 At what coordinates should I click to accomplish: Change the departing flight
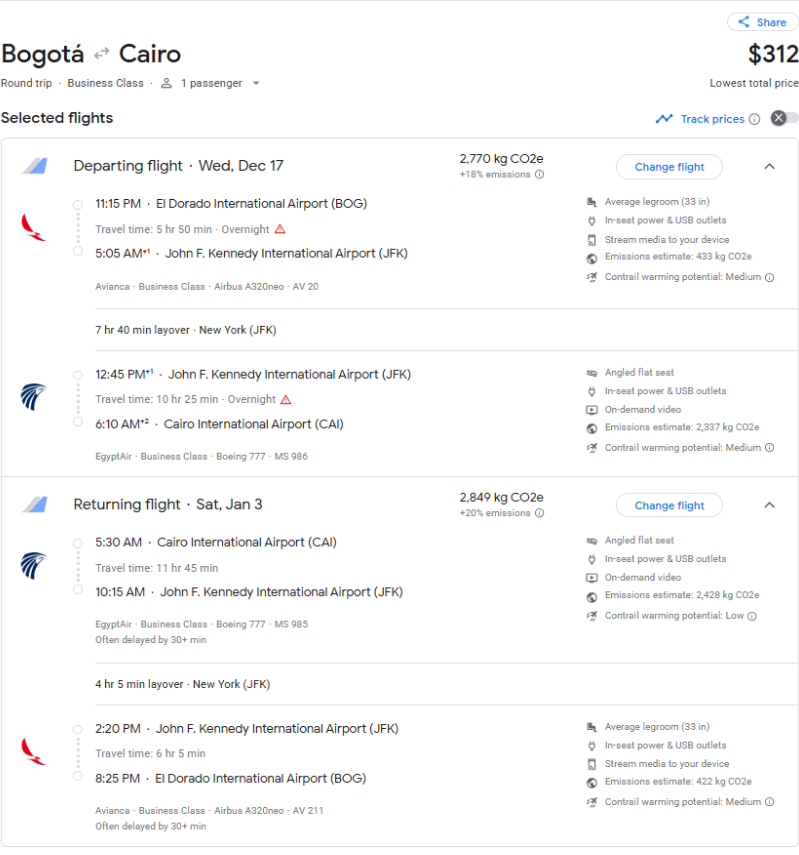[x=669, y=167]
